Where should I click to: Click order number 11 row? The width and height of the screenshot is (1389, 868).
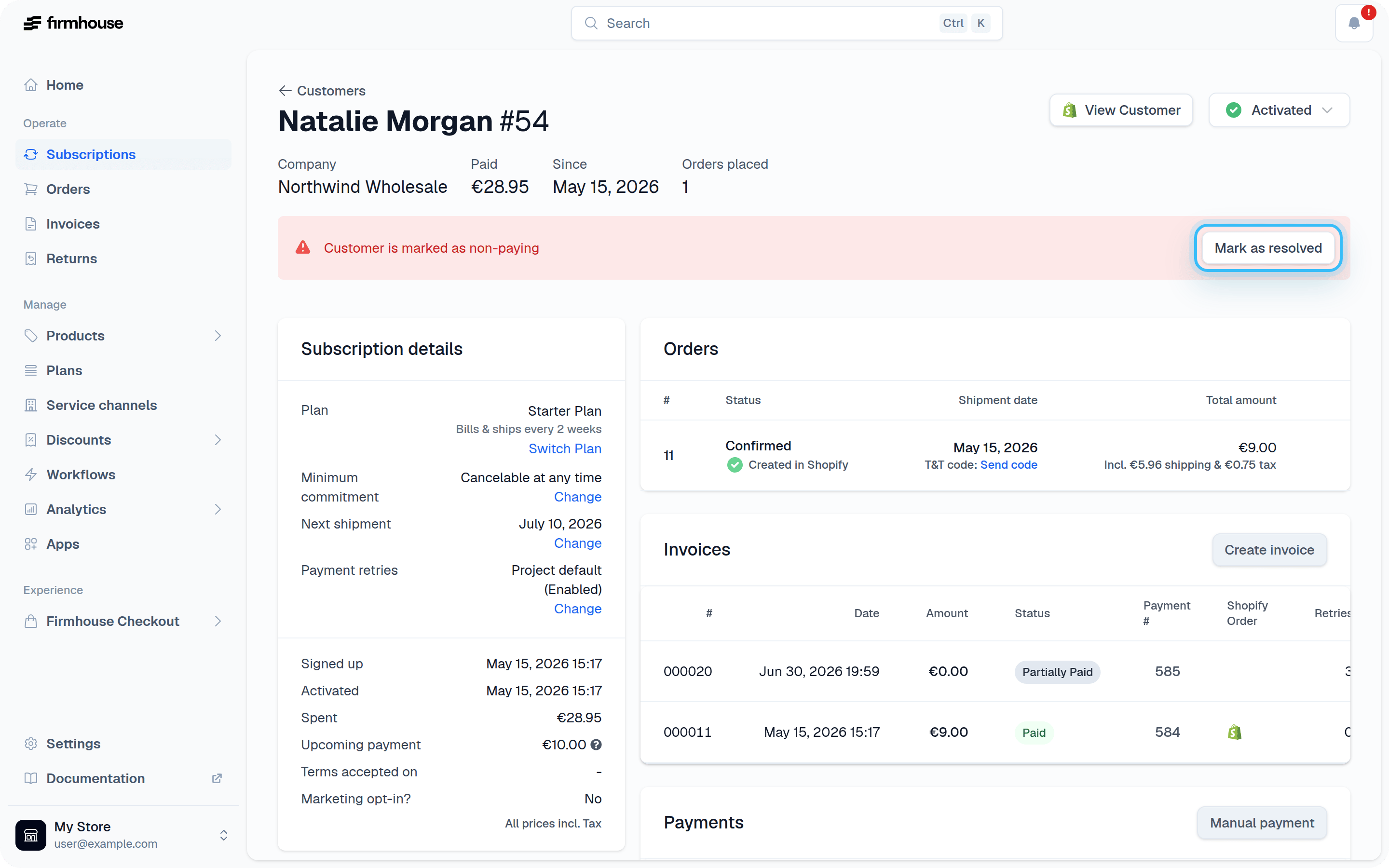pos(994,455)
